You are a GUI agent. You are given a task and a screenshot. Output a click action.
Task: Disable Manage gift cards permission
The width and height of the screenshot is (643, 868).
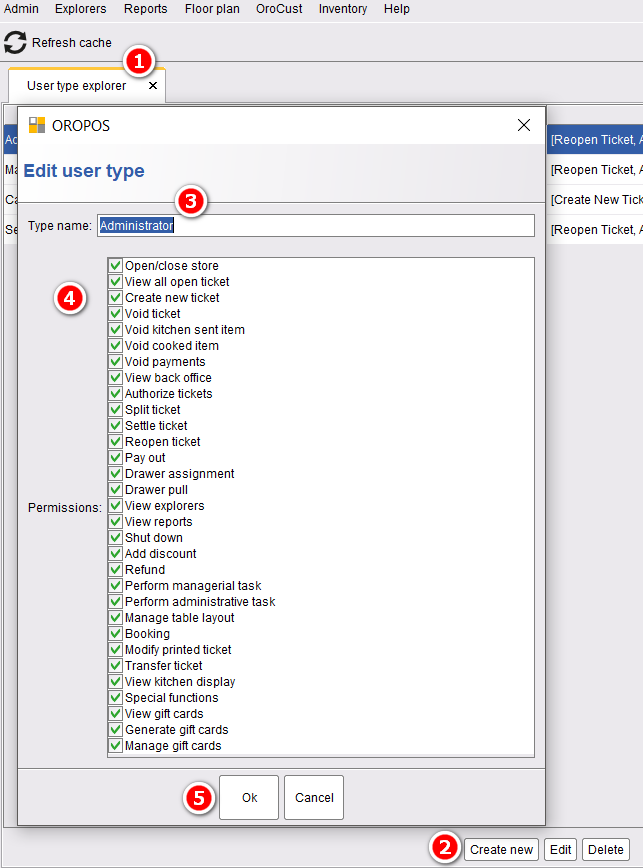click(x=115, y=746)
